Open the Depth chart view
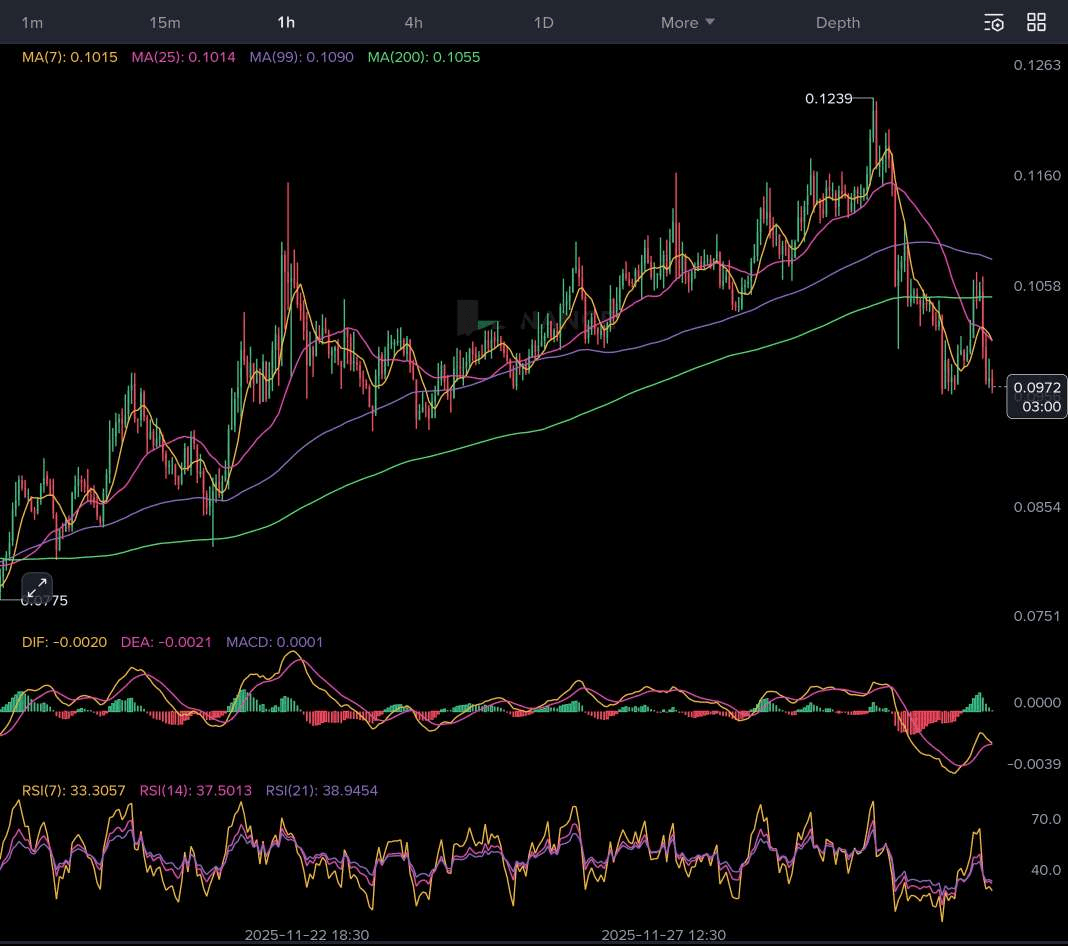The image size is (1068, 946). pyautogui.click(x=837, y=22)
